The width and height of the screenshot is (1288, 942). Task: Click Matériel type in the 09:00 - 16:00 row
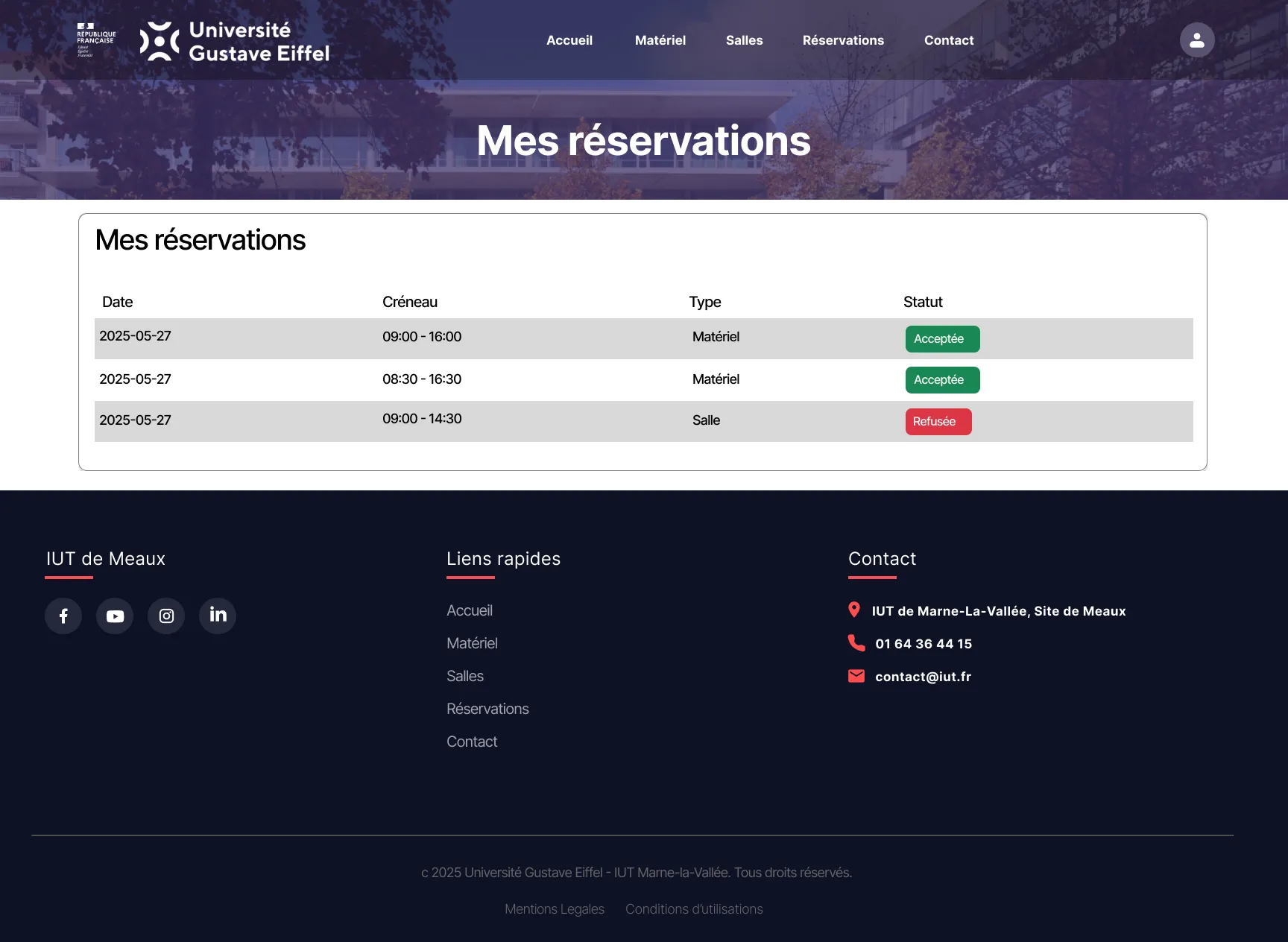tap(716, 337)
